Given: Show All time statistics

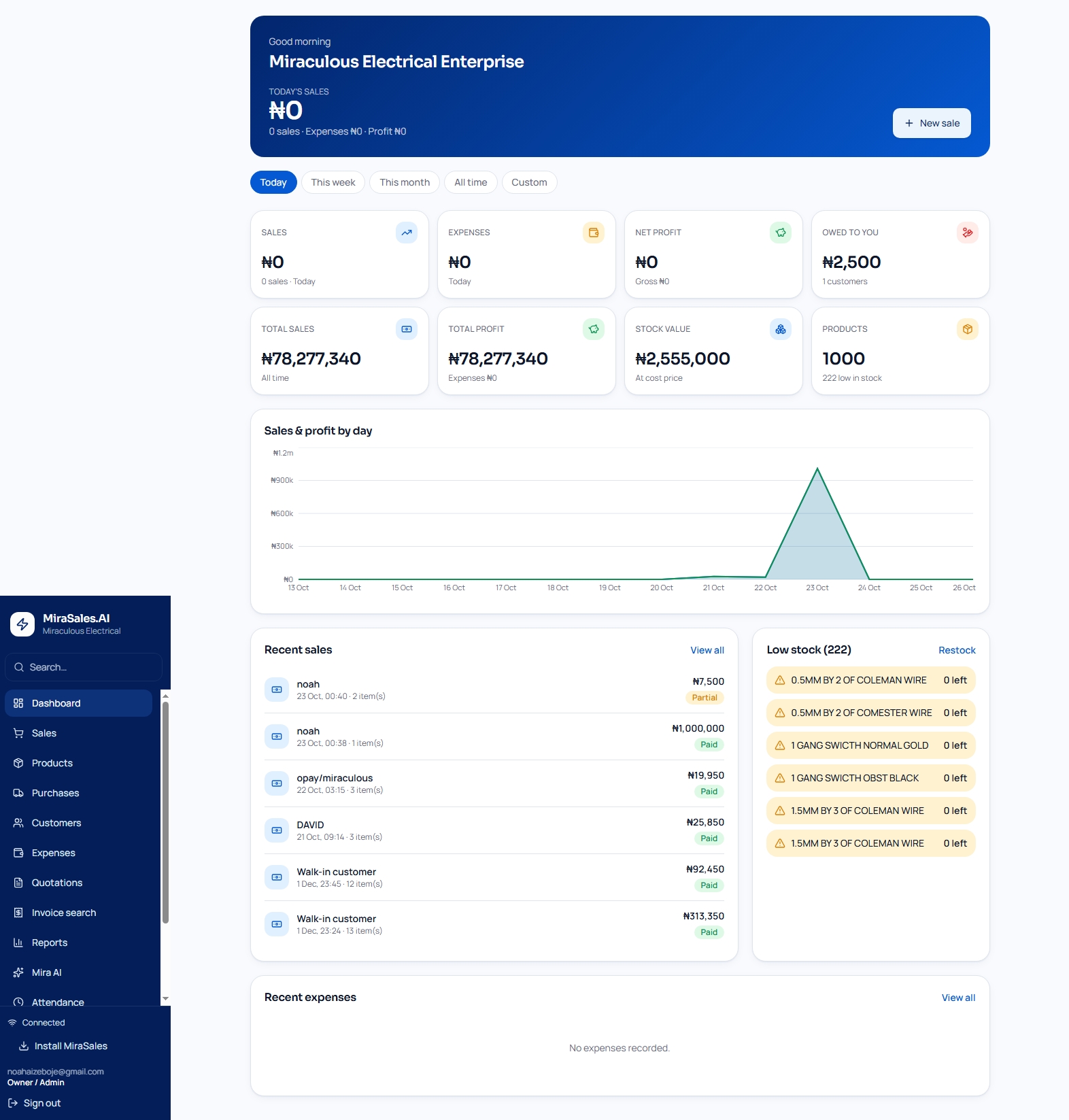Looking at the screenshot, I should tap(471, 182).
